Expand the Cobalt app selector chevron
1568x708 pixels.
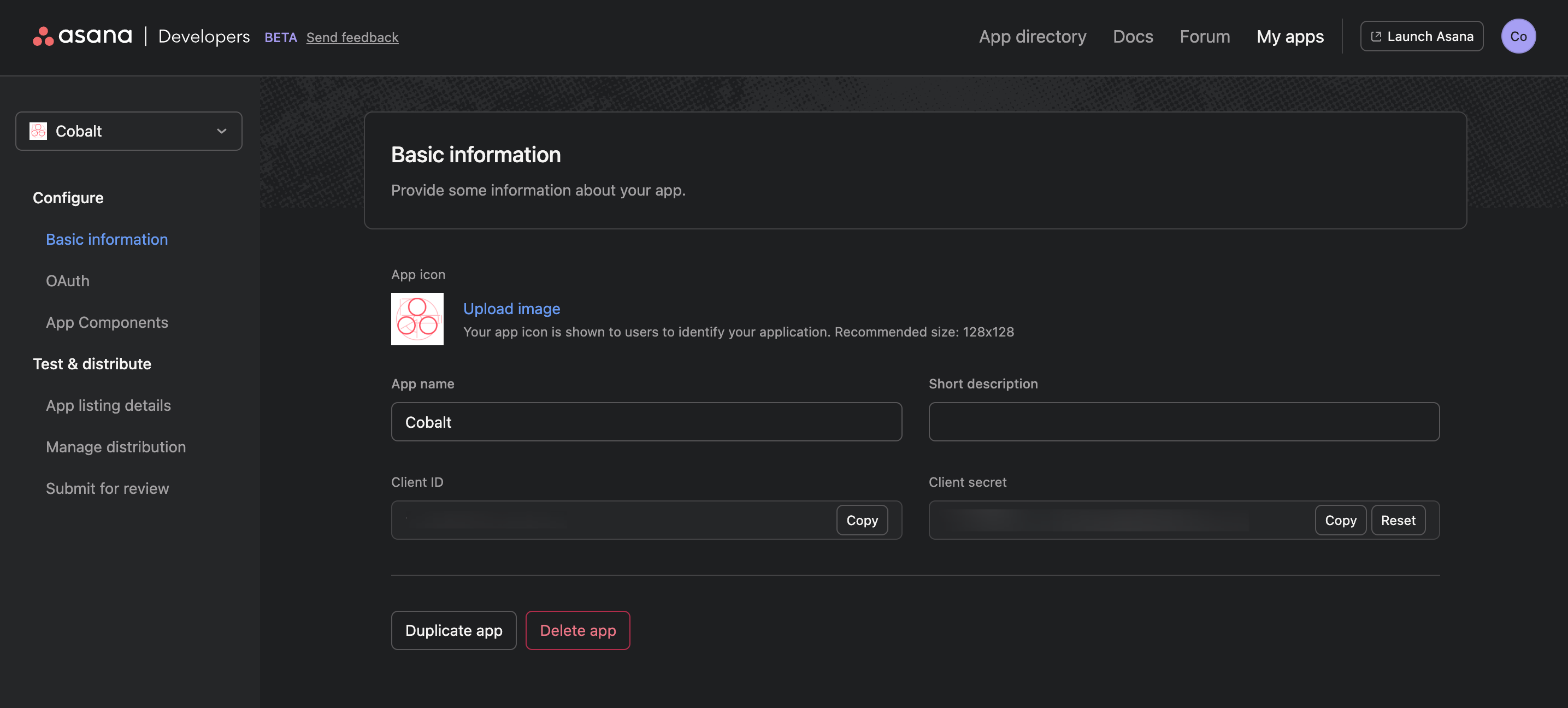pos(222,131)
